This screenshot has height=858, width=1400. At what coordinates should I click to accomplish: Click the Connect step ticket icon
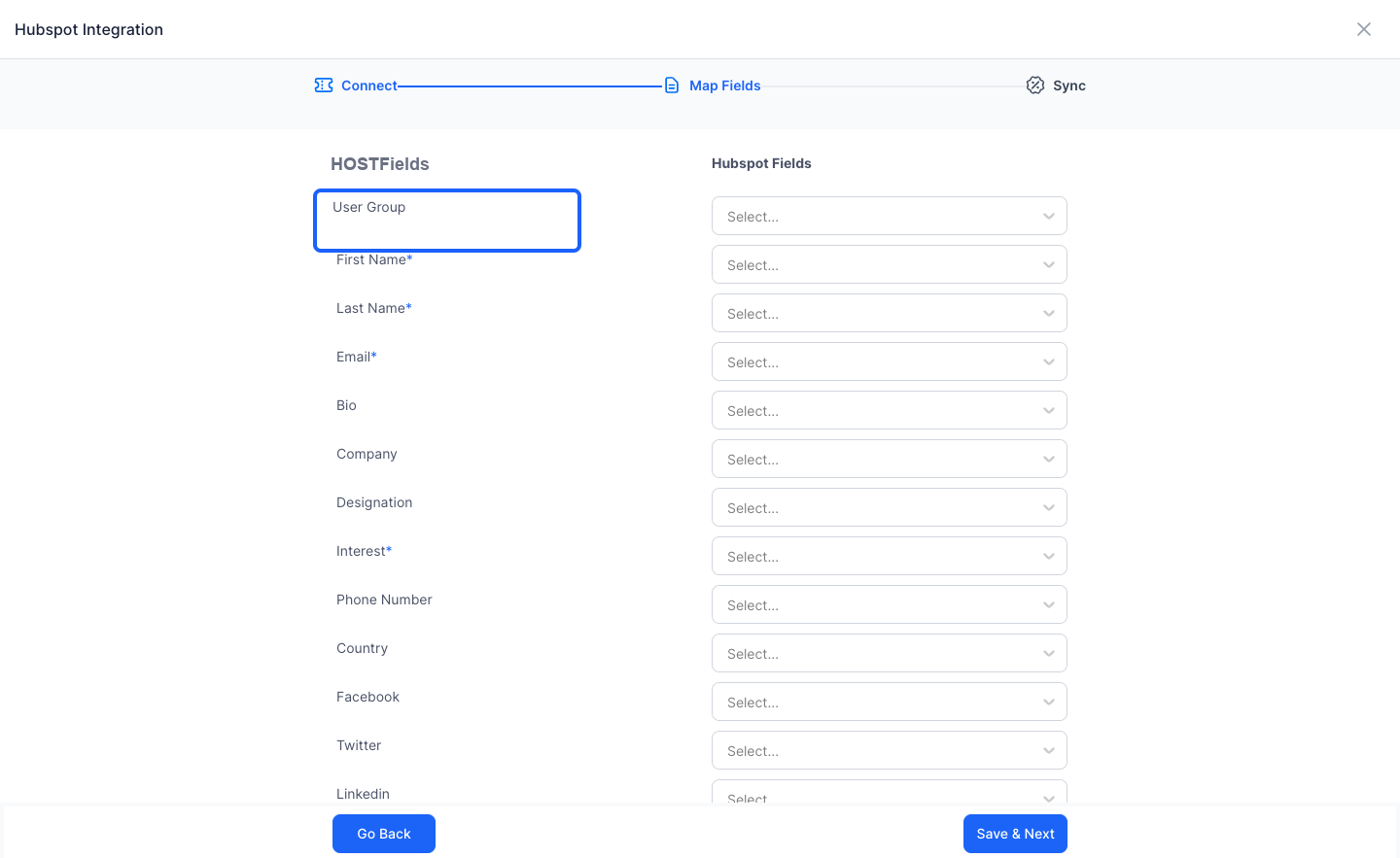[x=324, y=86]
